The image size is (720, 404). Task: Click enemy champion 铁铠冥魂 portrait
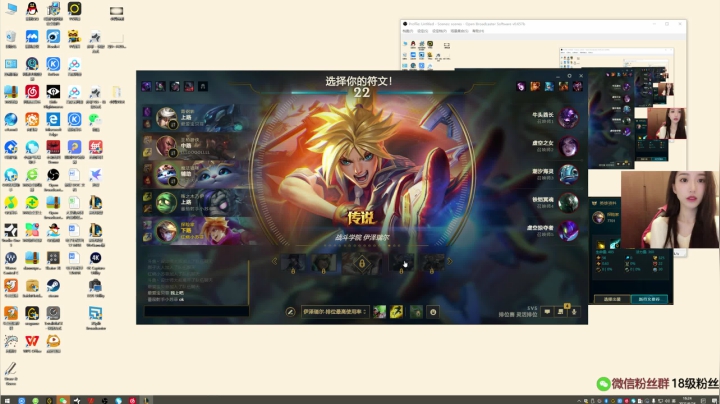click(x=568, y=202)
